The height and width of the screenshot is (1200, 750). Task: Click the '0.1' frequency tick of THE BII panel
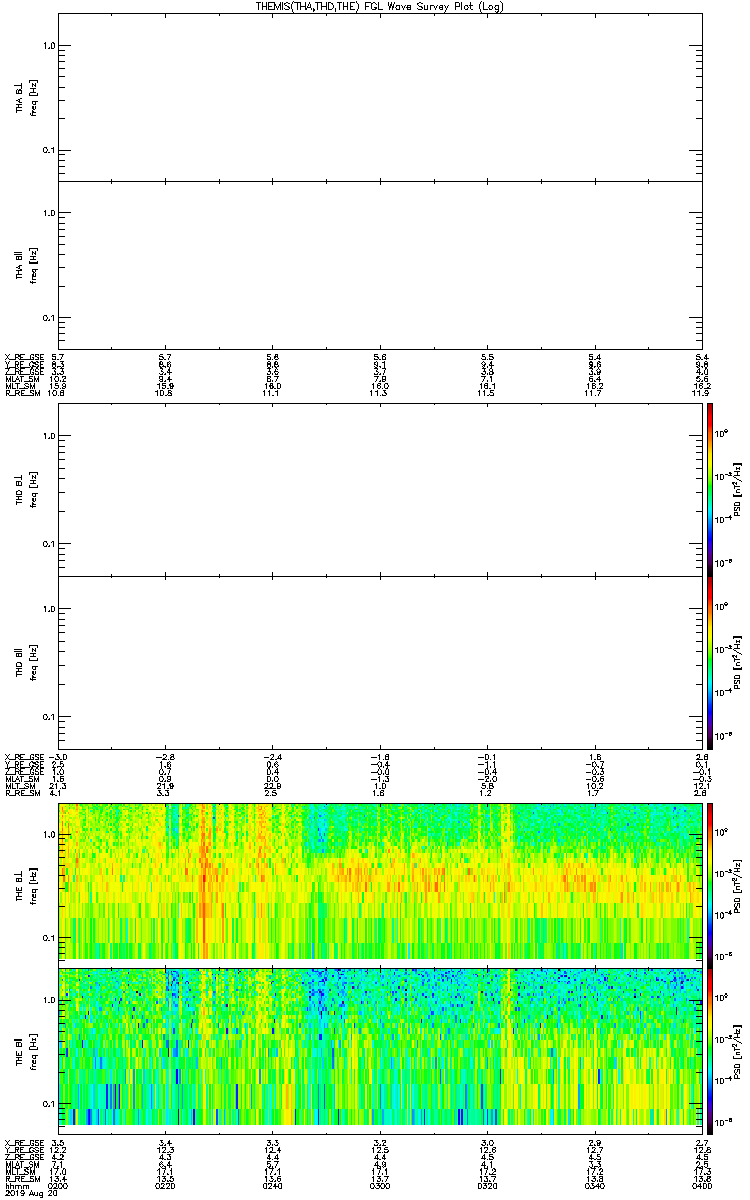pyautogui.click(x=49, y=1103)
